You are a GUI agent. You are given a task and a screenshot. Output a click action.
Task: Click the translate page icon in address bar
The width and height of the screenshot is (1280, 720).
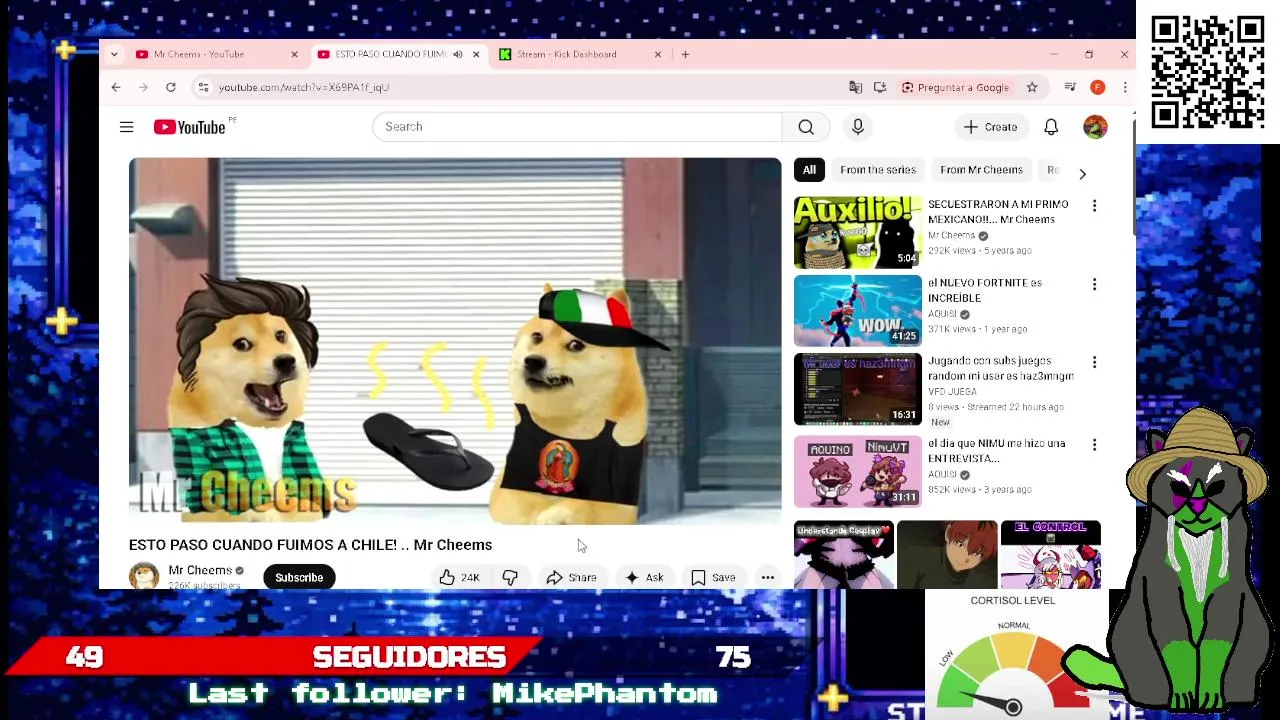tap(855, 87)
